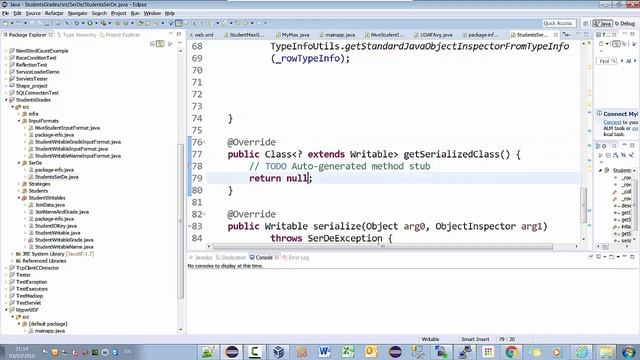
Task: Switch to the web.xml editor tab
Action: coord(202,35)
